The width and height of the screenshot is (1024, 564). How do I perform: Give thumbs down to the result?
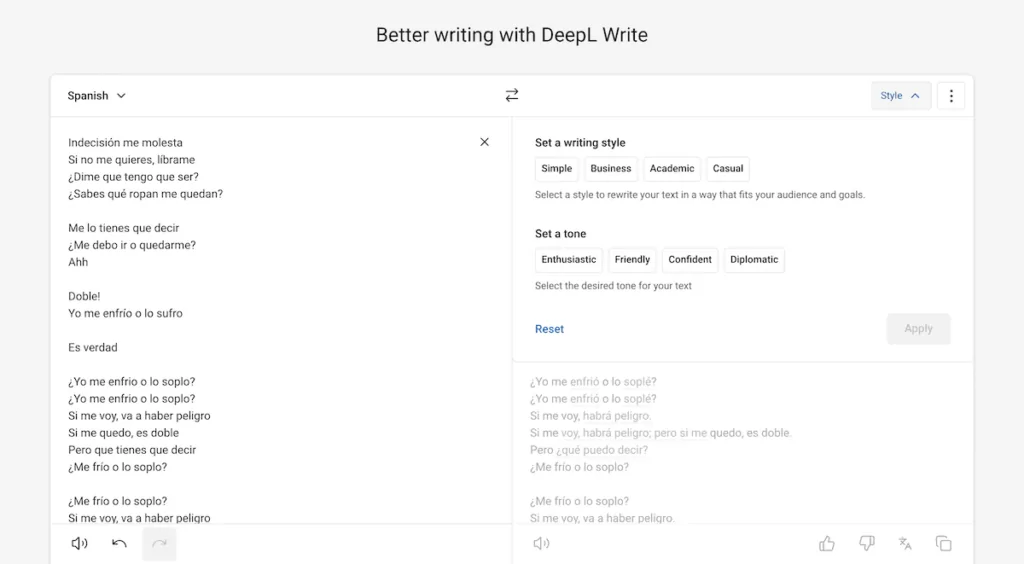867,543
